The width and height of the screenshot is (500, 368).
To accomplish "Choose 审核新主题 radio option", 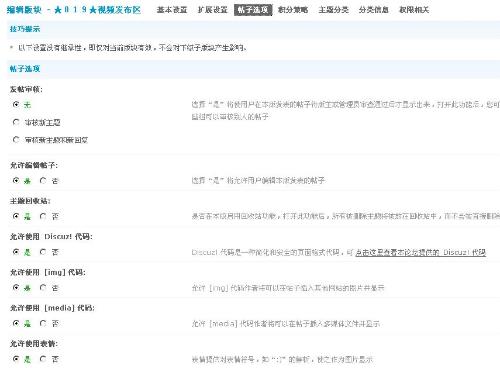I will pos(16,122).
